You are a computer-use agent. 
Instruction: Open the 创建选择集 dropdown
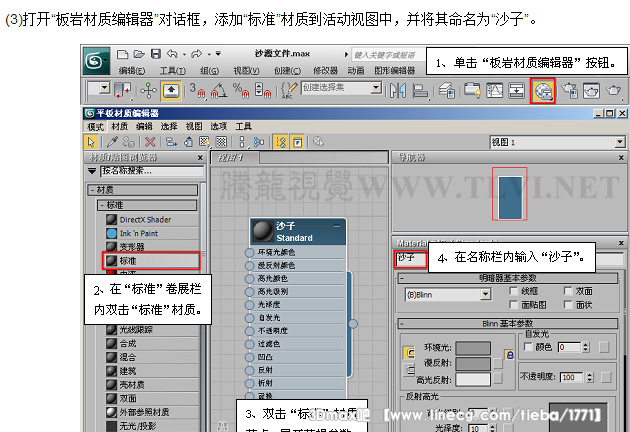coord(376,87)
